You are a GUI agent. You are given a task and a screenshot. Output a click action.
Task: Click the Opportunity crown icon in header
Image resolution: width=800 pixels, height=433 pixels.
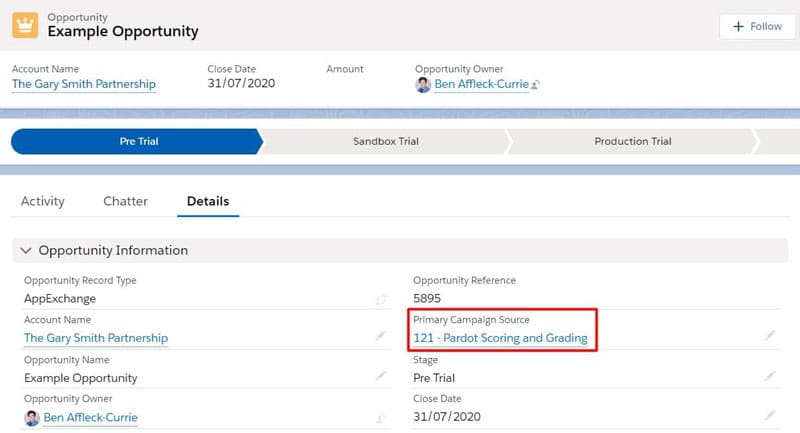click(25, 25)
